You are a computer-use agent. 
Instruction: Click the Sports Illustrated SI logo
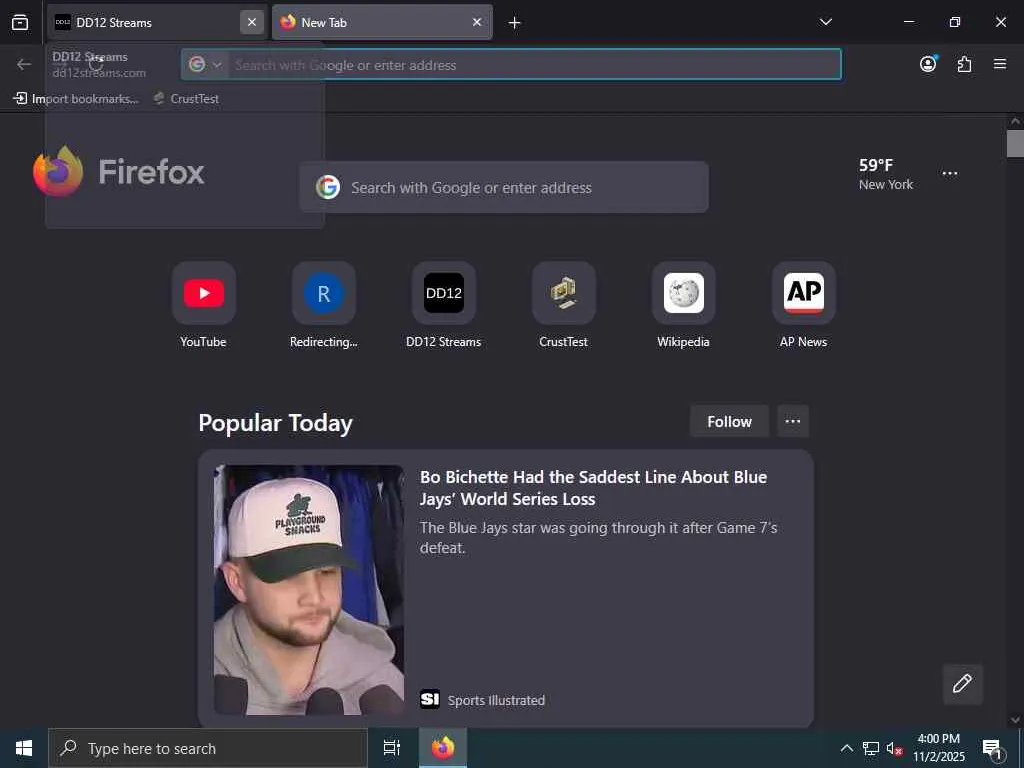430,699
